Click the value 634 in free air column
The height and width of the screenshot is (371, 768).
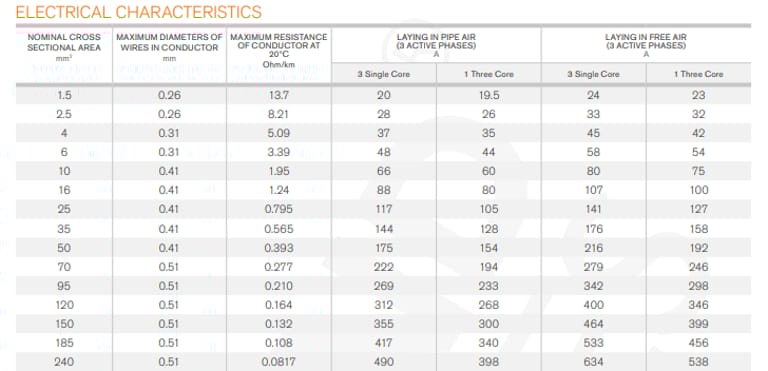pos(593,362)
